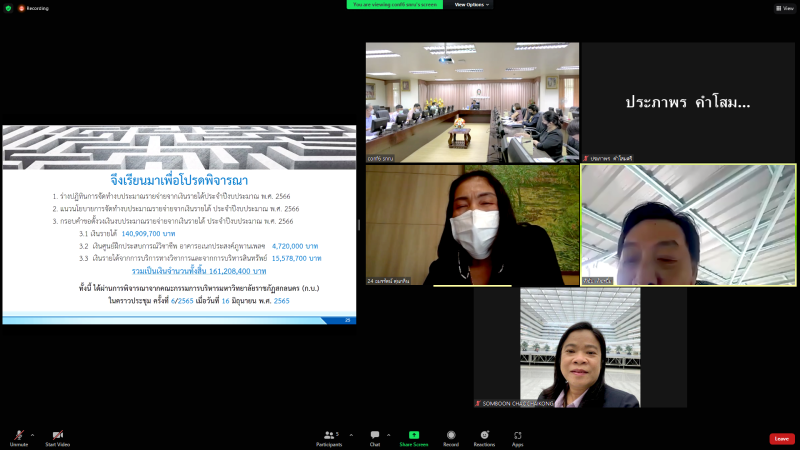Screen dimensions: 800x450
Task: Select SOMBOON CHAICHAIKONG's video tile
Action: (x=580, y=347)
